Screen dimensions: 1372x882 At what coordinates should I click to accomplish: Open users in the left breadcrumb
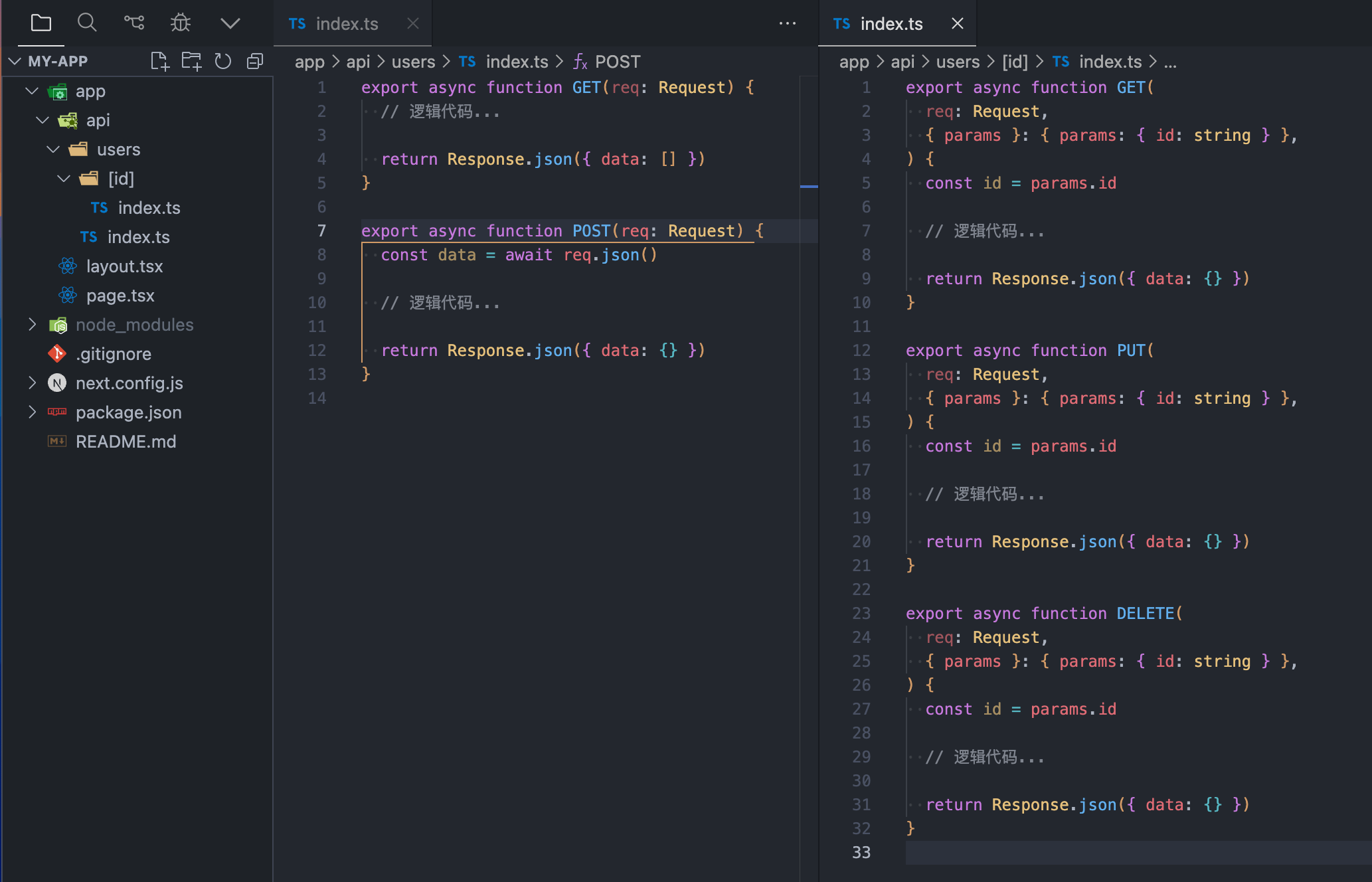(412, 61)
